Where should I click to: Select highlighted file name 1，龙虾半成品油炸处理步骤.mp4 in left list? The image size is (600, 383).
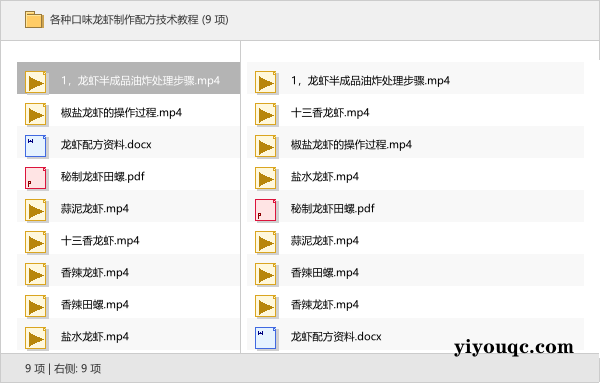tap(140, 81)
